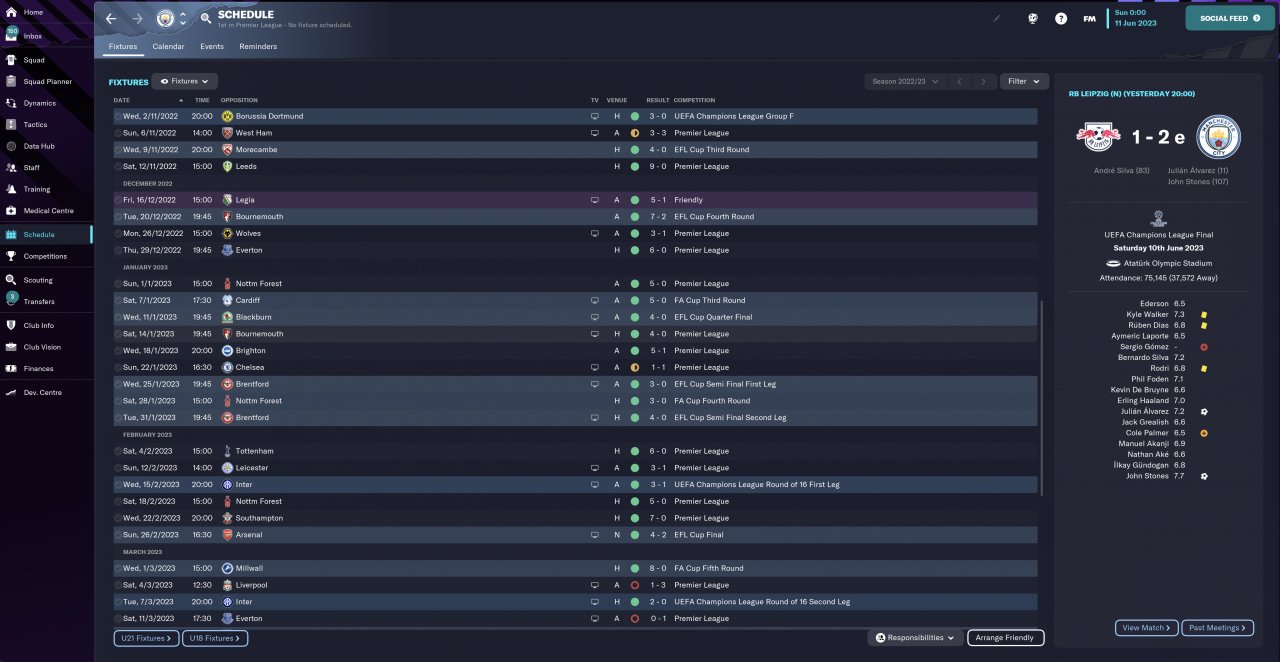Navigate back with the left arrow
Image resolution: width=1280 pixels, height=662 pixels.
pos(111,18)
